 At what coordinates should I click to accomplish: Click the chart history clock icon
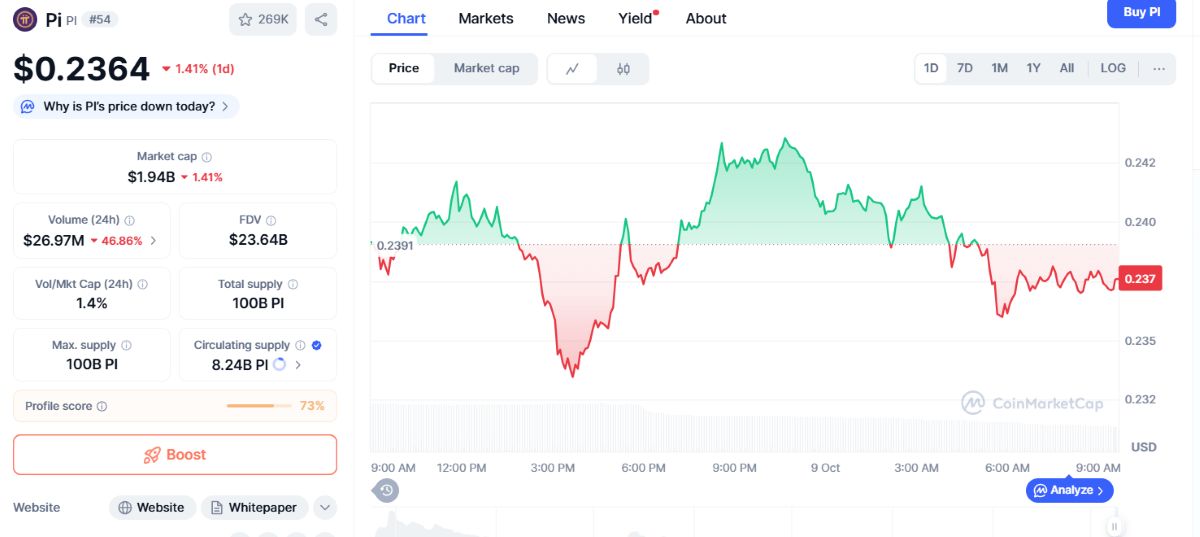(x=386, y=490)
